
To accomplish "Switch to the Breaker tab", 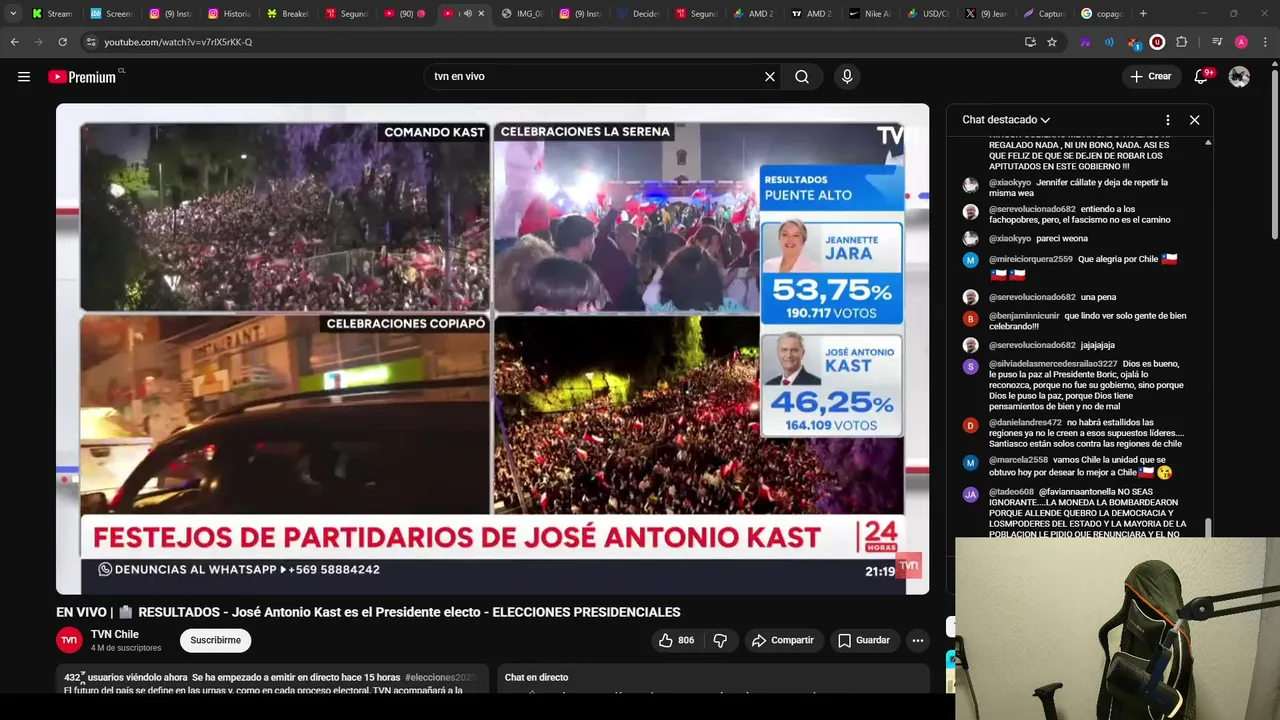I will pyautogui.click(x=288, y=14).
